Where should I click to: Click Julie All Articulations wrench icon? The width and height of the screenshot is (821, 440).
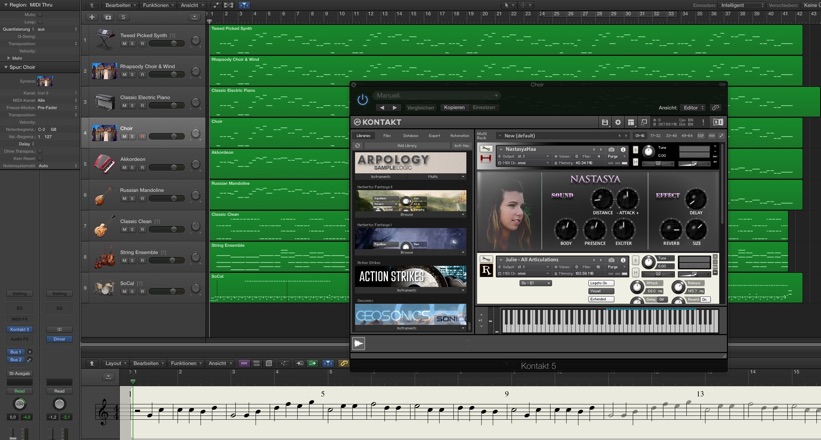pyautogui.click(x=485, y=259)
